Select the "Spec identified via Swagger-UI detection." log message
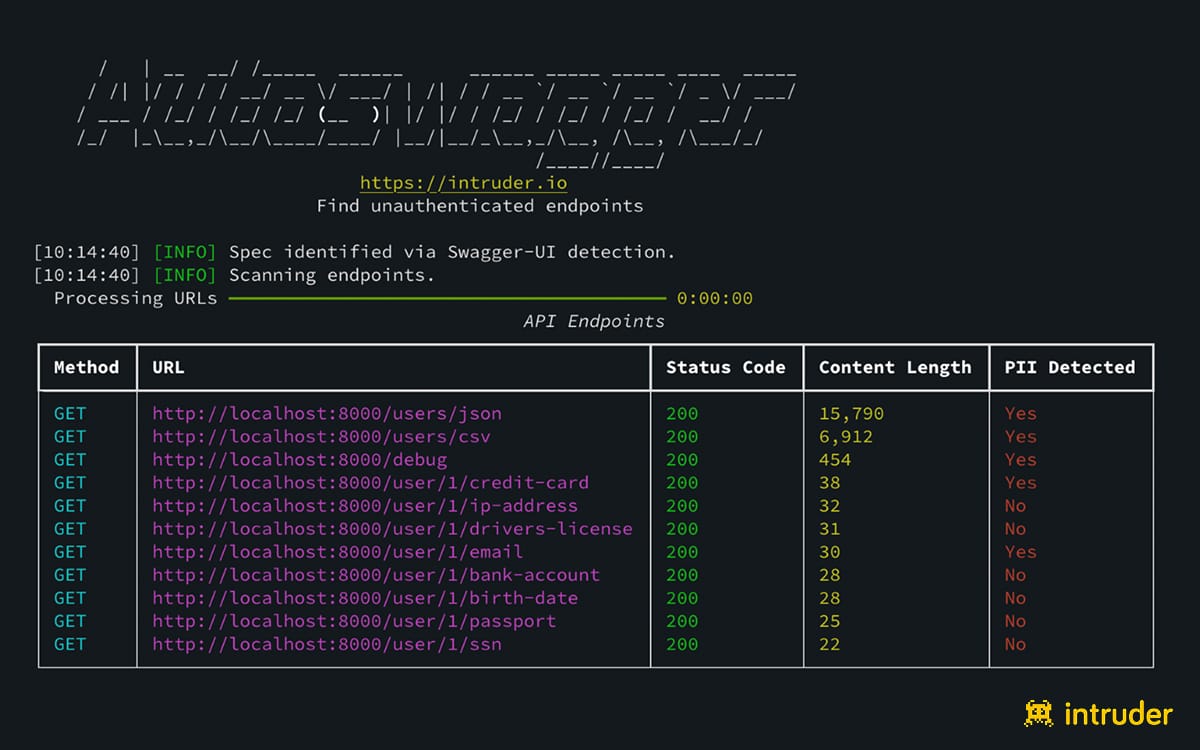Viewport: 1200px width, 750px height. pyautogui.click(x=452, y=252)
